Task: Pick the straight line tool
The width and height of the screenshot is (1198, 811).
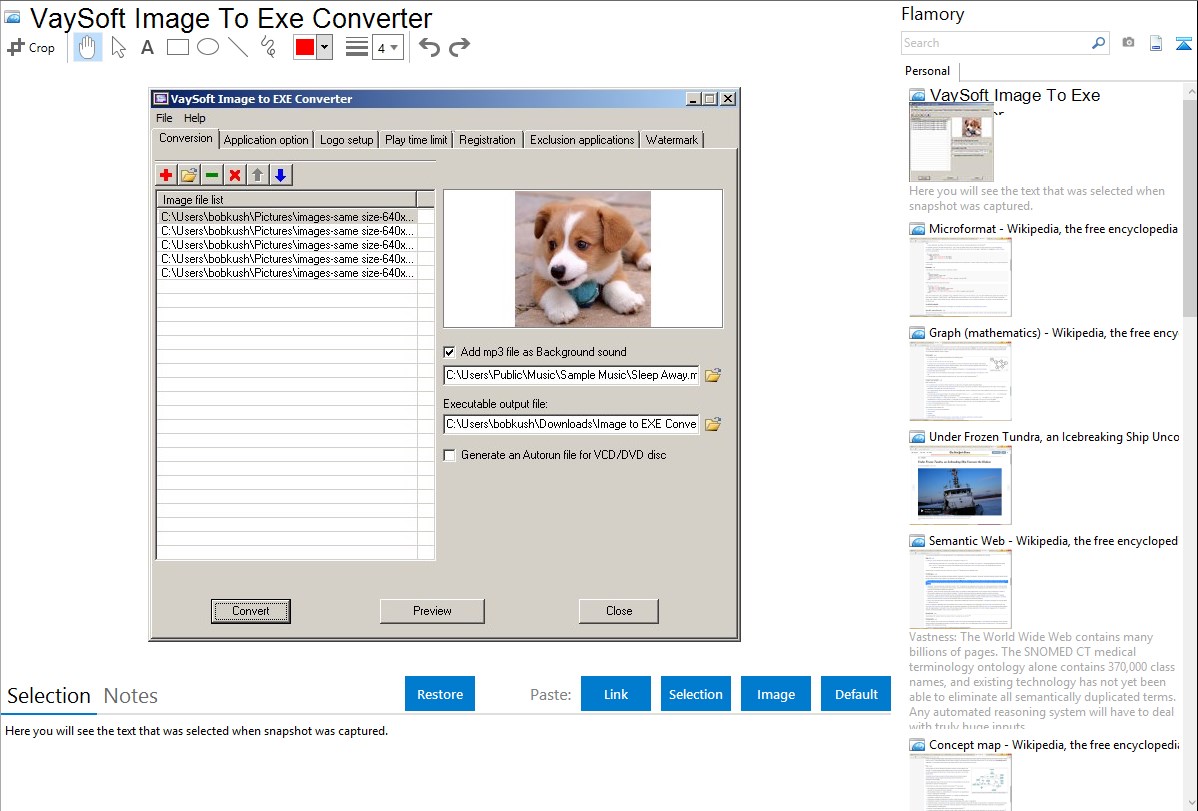Action: click(x=238, y=47)
